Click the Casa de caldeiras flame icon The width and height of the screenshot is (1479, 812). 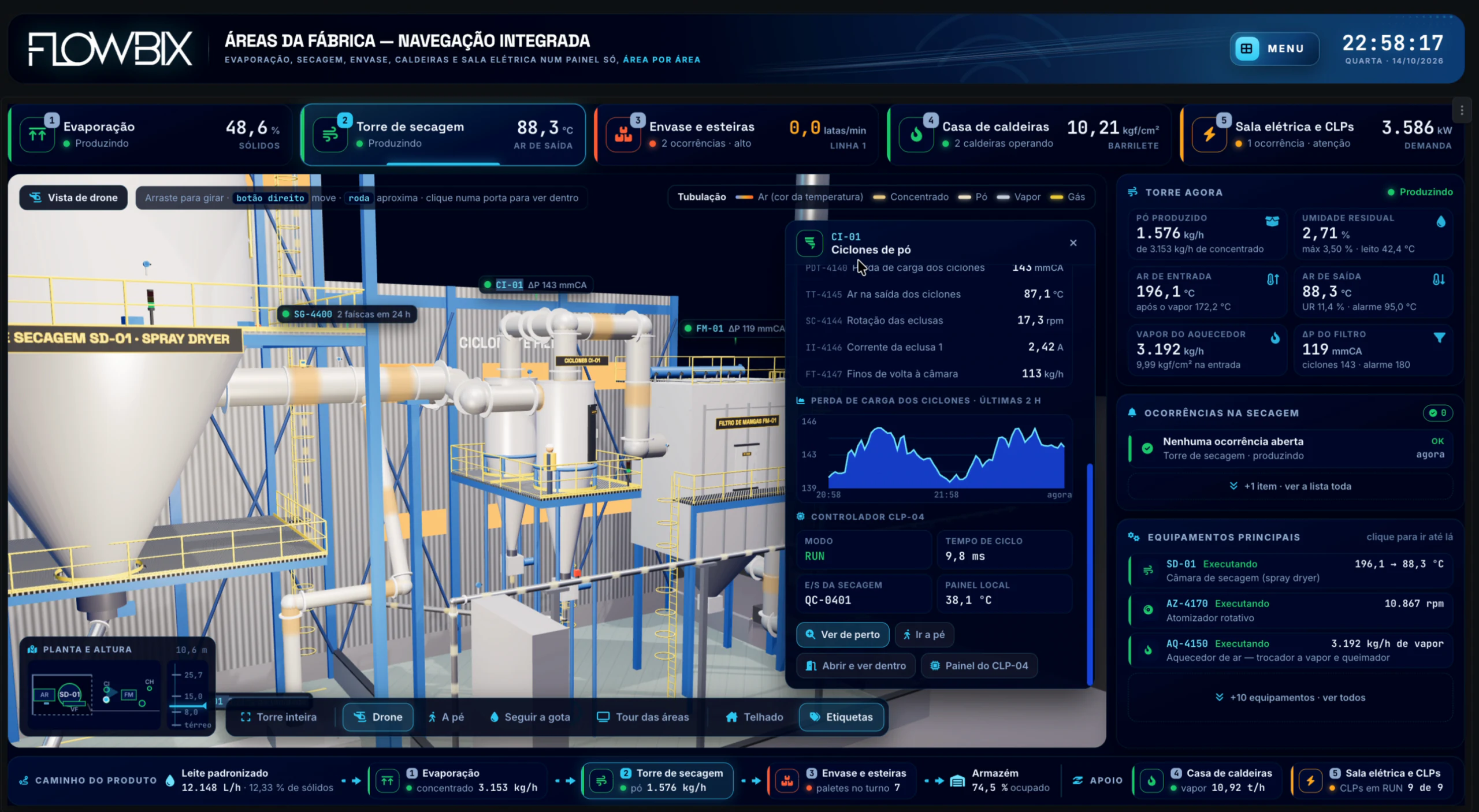[x=916, y=135]
